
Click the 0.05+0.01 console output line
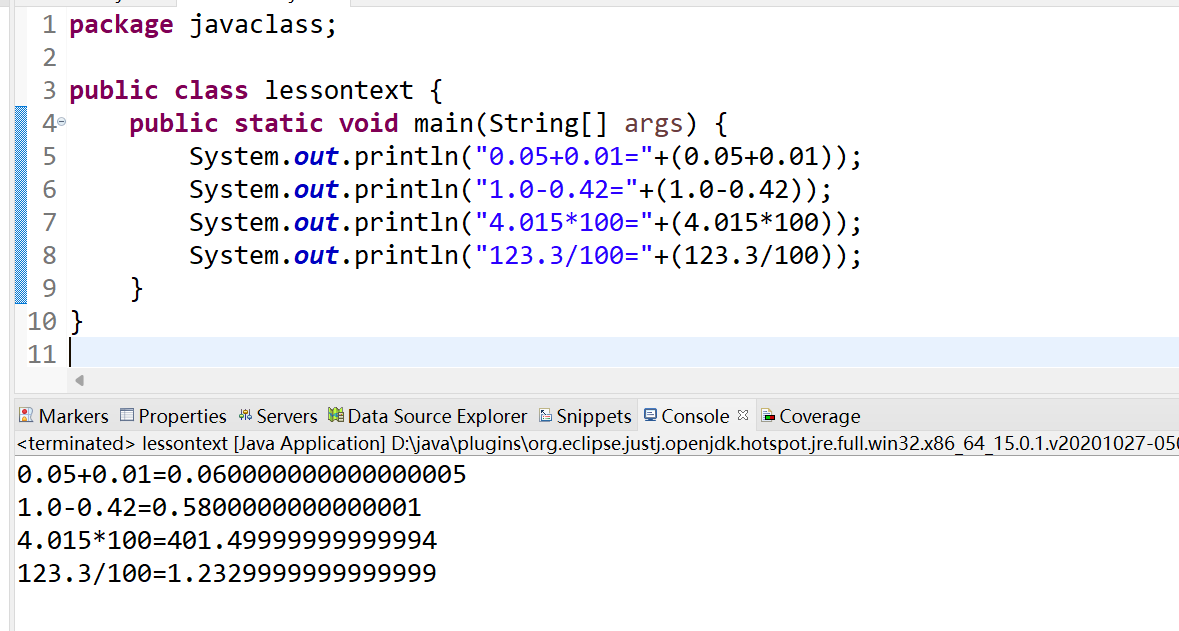coord(242,475)
